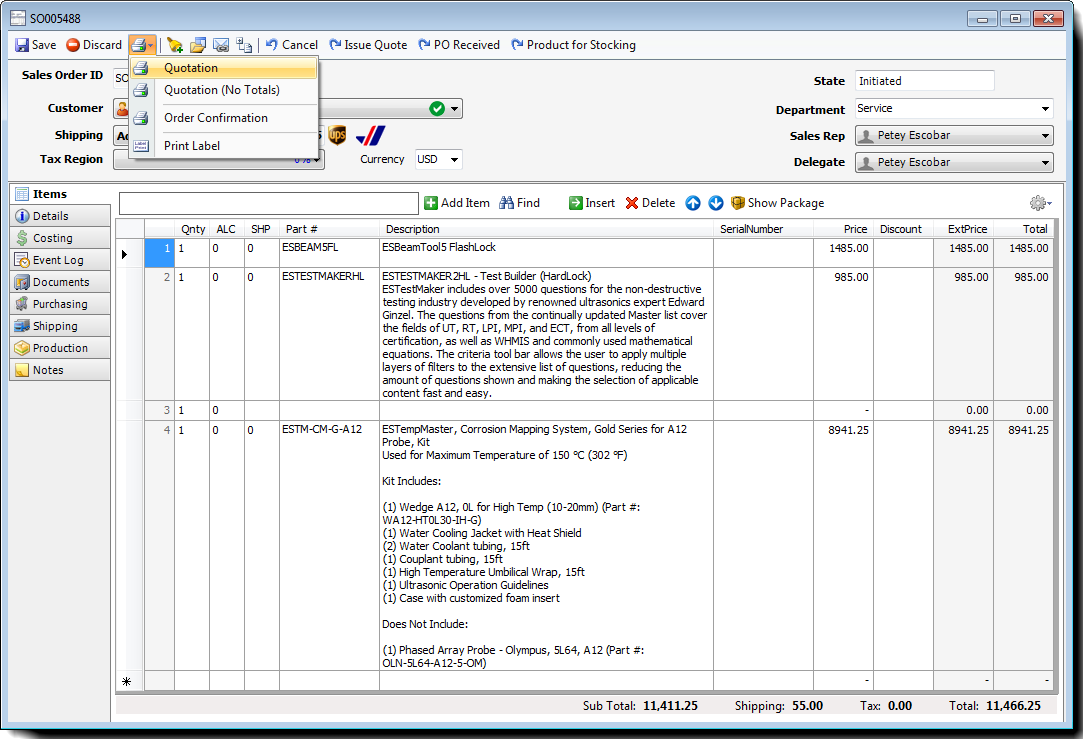Click the duplicate order toolbar icon
The height and width of the screenshot is (739, 1083).
tap(244, 45)
